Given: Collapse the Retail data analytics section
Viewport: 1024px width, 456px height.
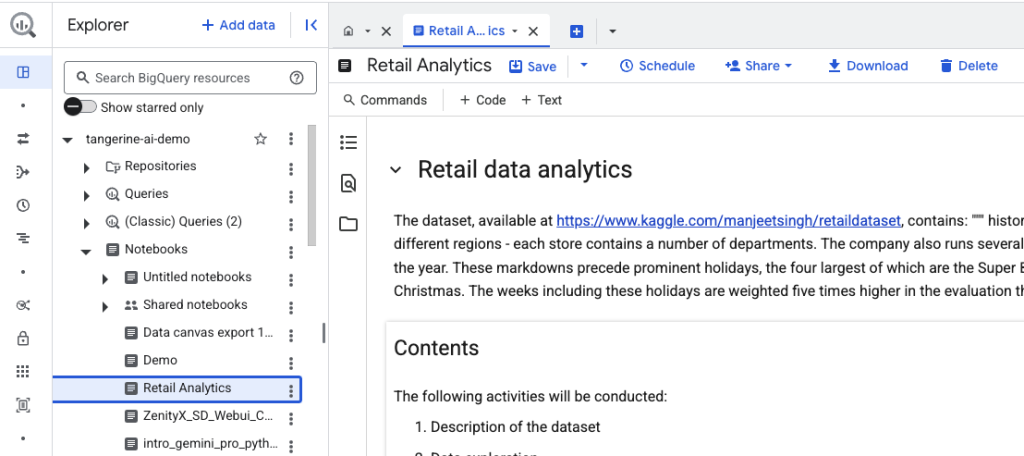Looking at the screenshot, I should click(395, 170).
